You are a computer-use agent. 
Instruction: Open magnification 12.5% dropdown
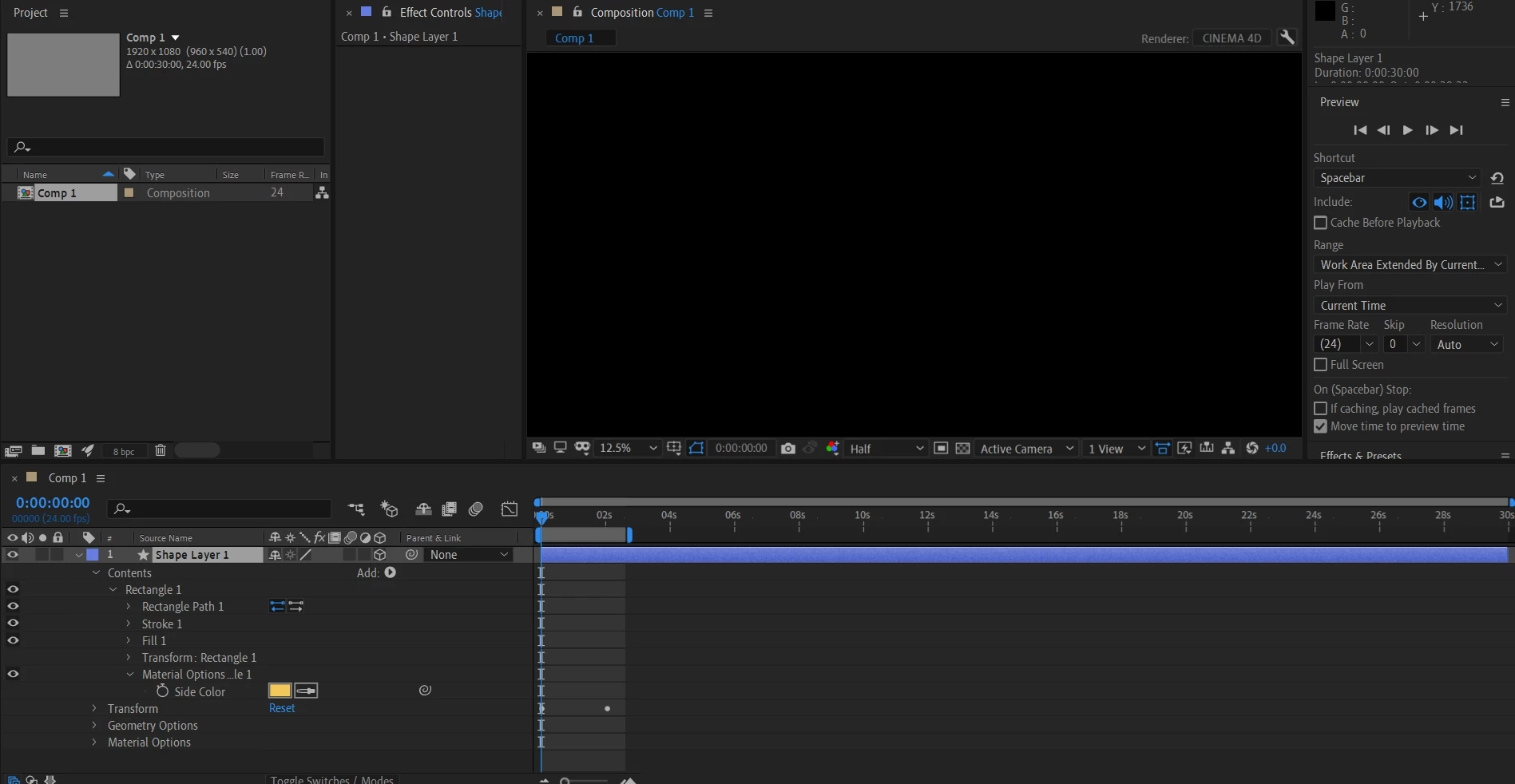[x=629, y=449]
